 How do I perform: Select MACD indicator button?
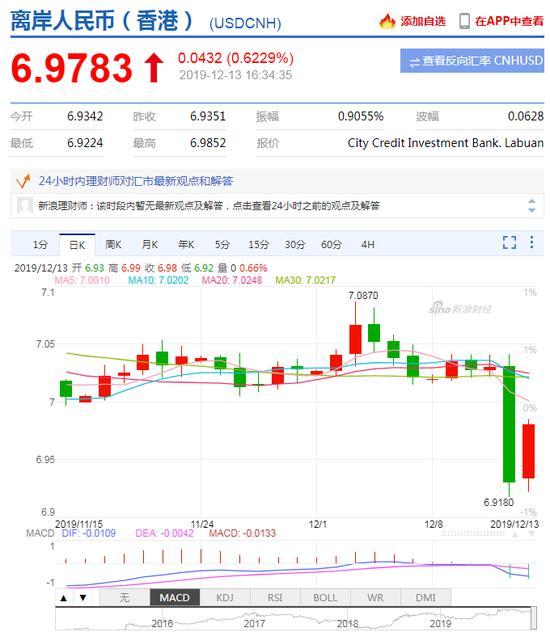click(174, 598)
